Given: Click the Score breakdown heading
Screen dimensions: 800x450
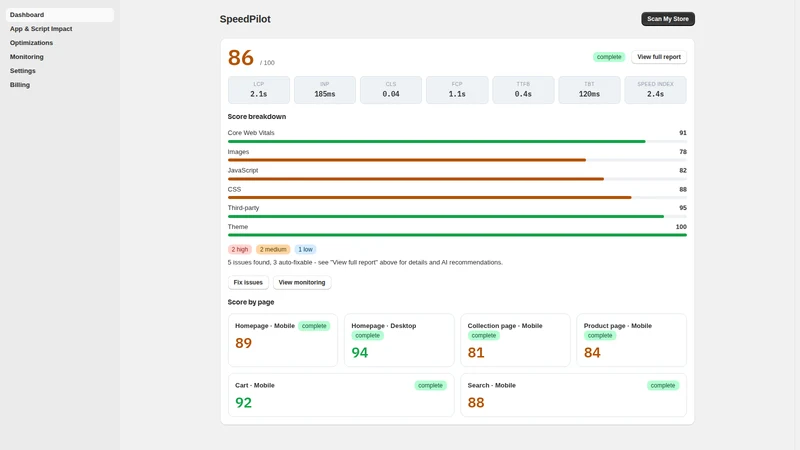Looking at the screenshot, I should [257, 116].
